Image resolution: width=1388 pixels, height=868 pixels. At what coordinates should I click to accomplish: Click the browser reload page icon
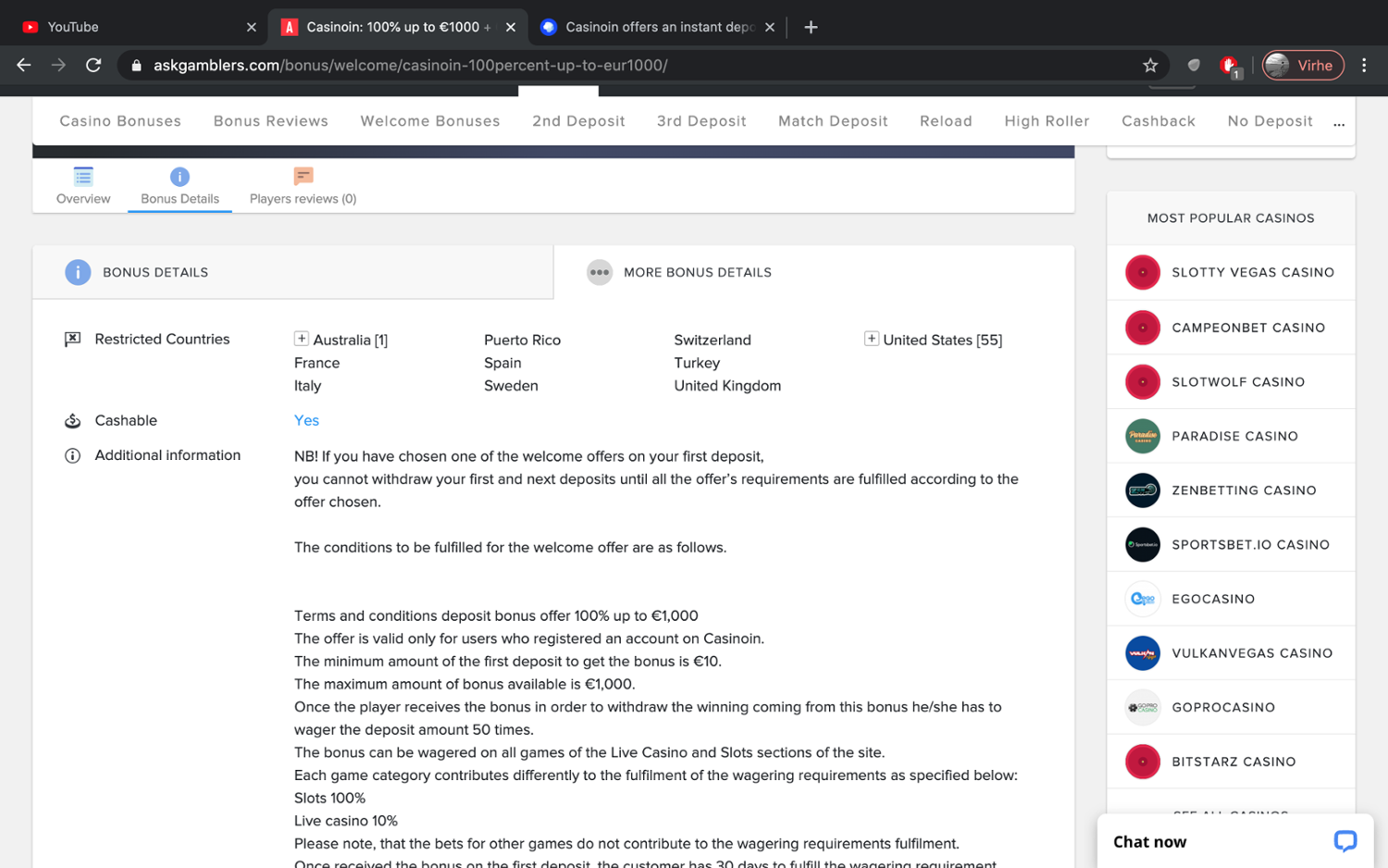93,65
